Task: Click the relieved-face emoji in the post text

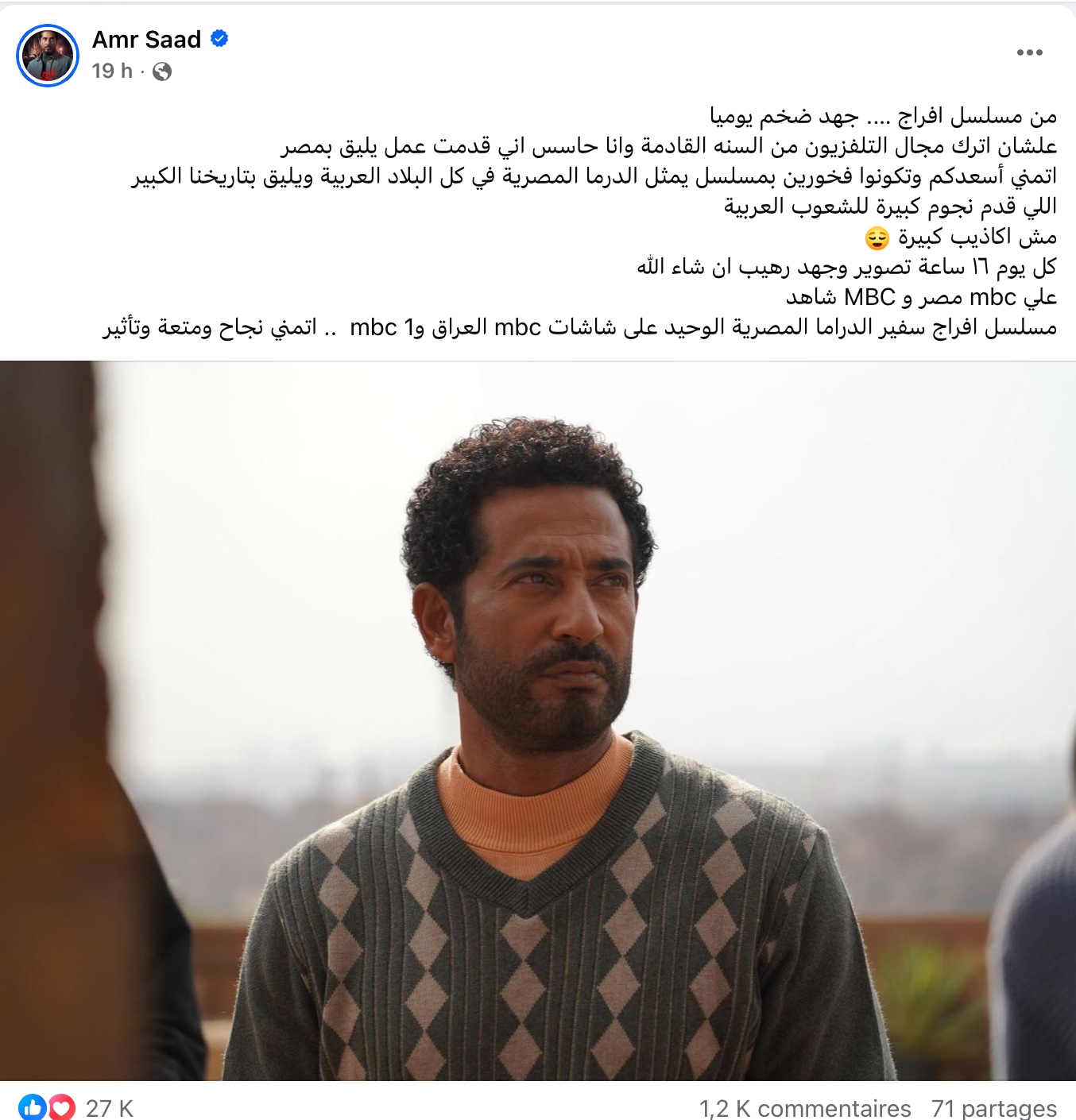Action: (x=877, y=238)
